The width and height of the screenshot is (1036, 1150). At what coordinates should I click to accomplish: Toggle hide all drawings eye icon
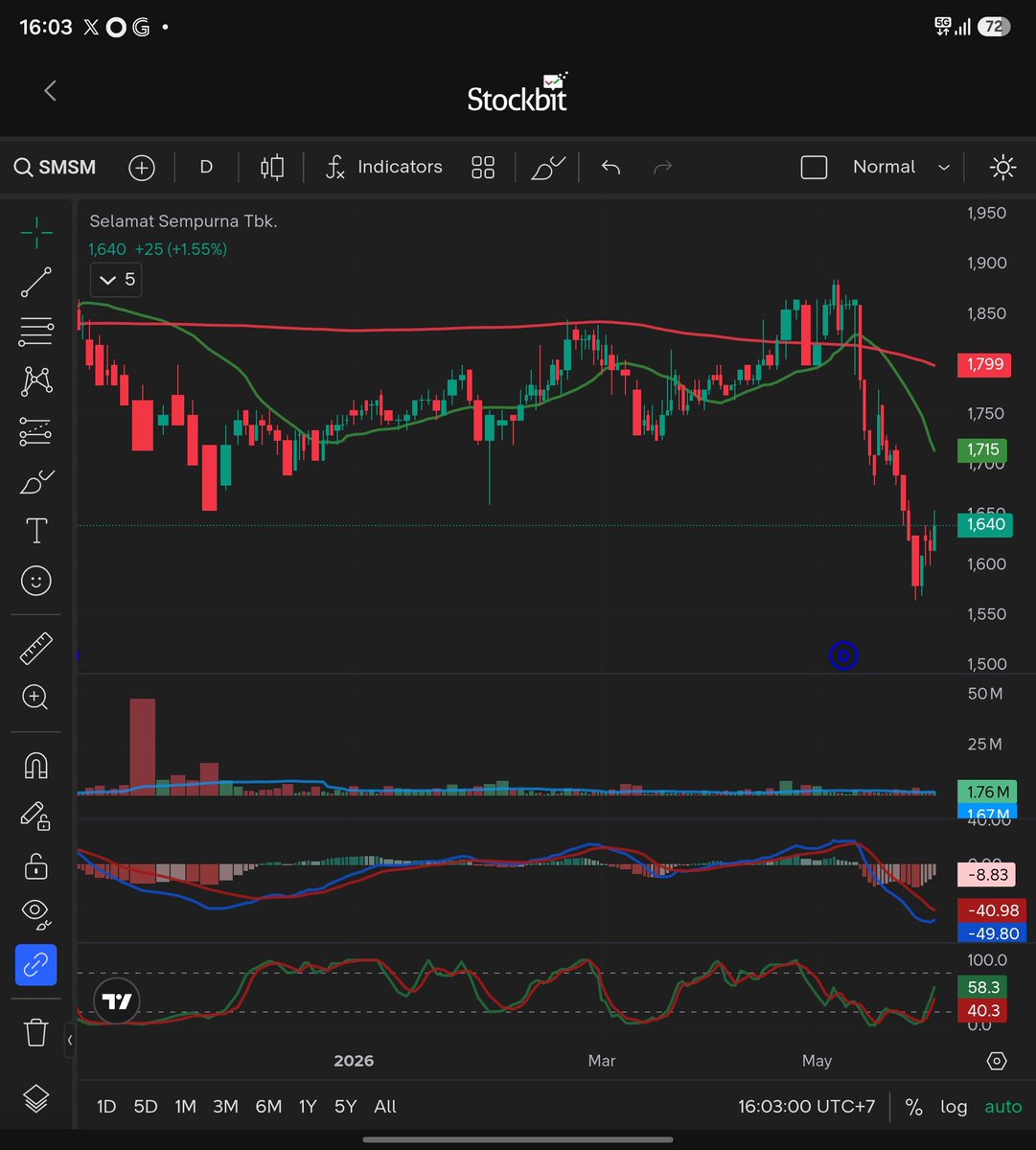point(36,914)
